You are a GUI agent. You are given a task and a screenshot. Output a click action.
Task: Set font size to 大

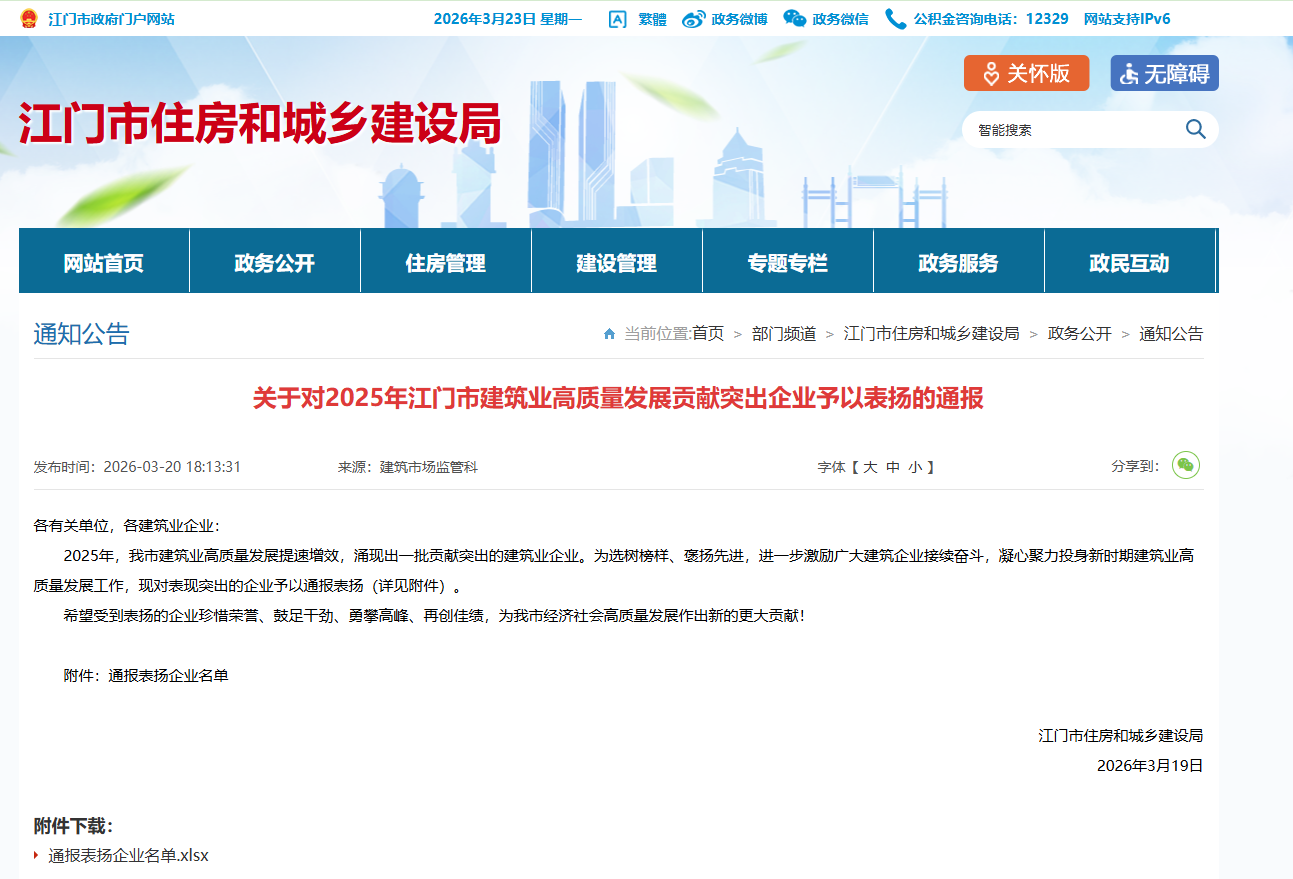click(870, 467)
